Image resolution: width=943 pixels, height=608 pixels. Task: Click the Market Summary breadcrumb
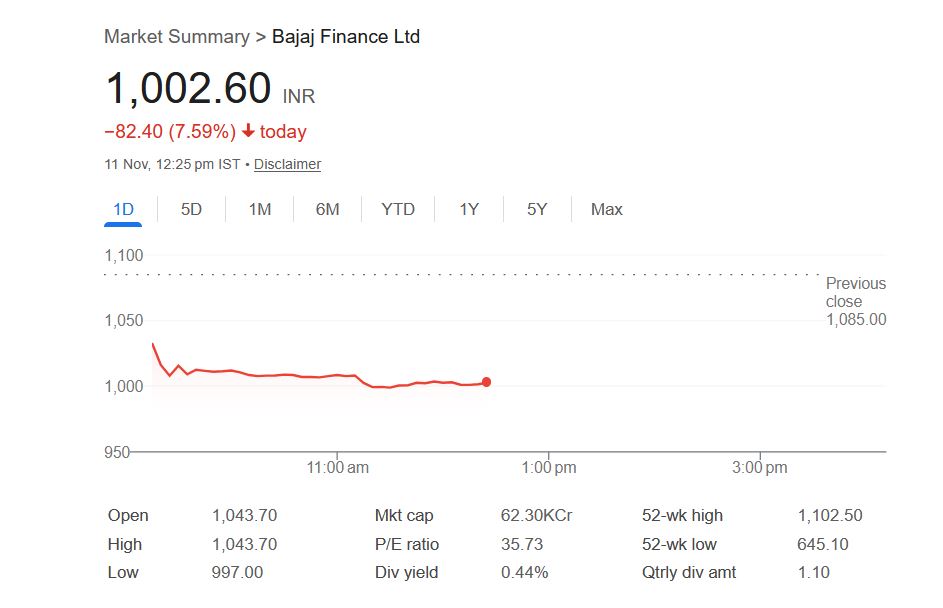click(176, 37)
